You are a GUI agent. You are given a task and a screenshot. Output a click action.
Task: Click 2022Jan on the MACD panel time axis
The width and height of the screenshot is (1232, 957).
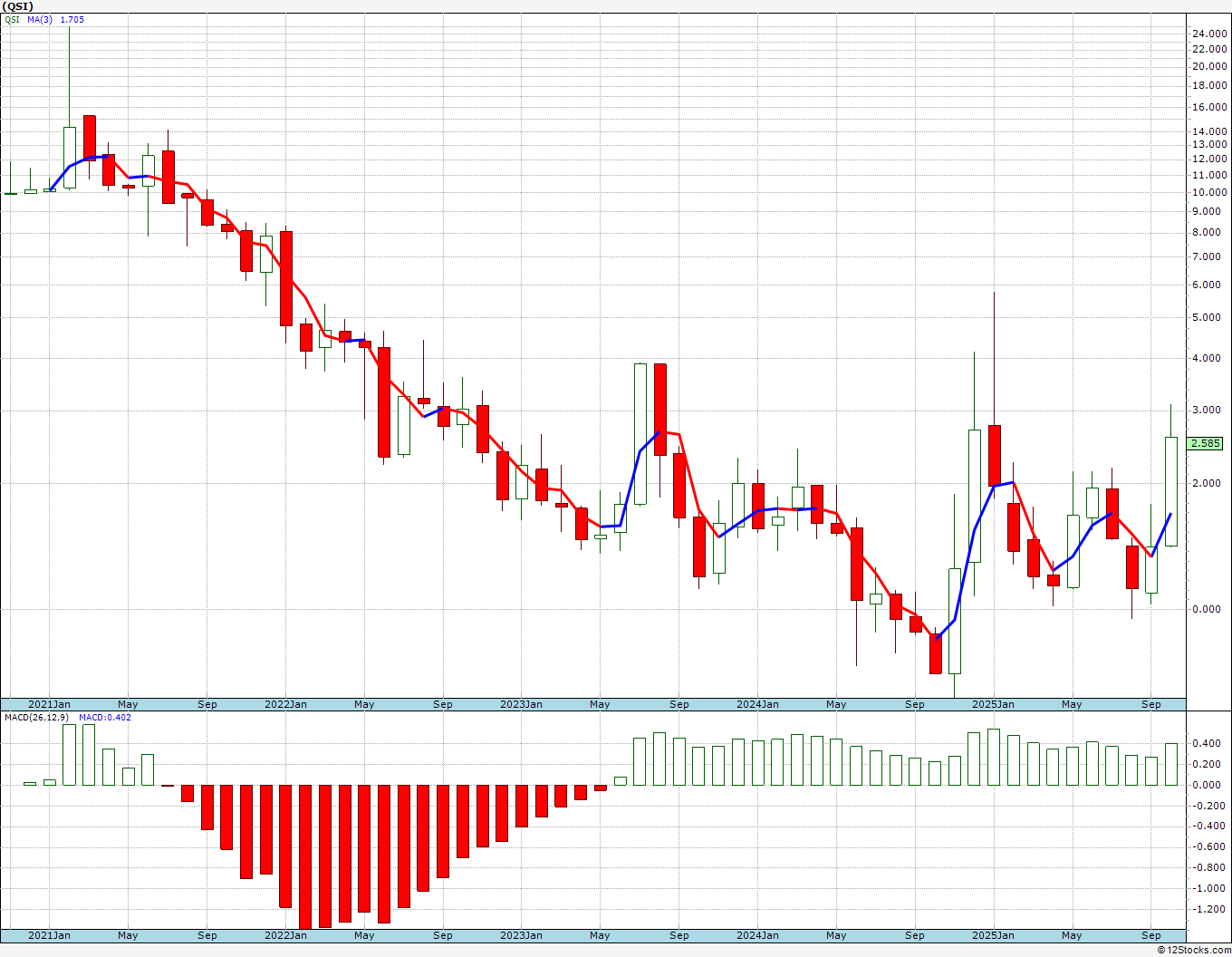coord(285,935)
